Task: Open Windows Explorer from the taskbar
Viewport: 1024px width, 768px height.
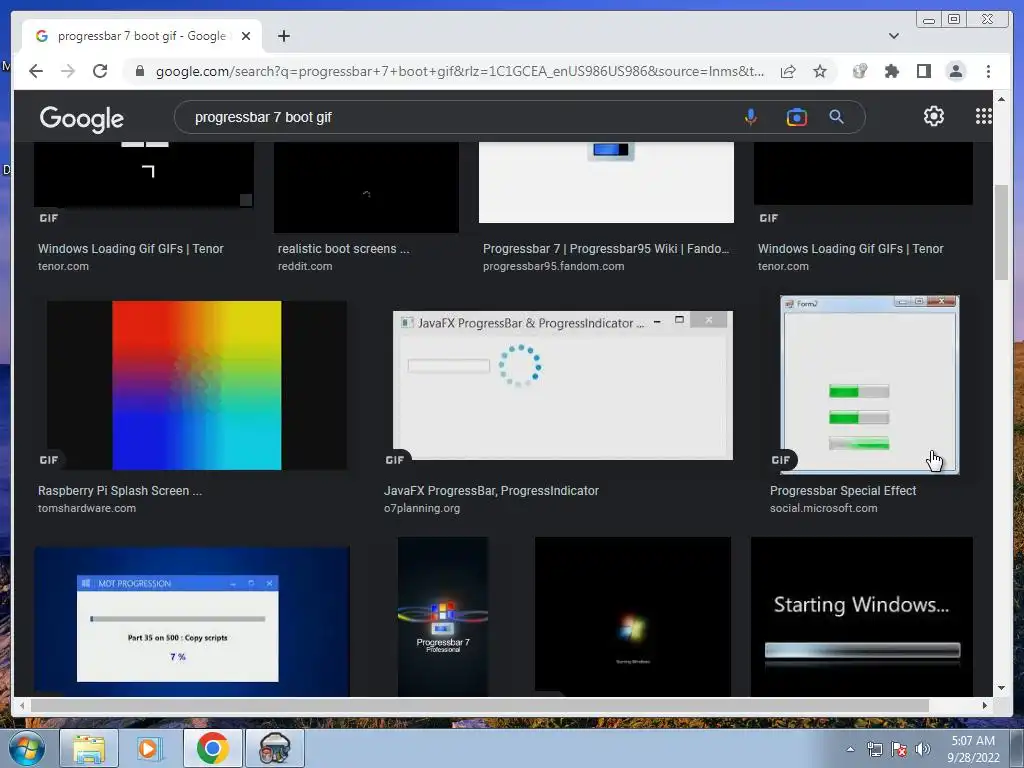Action: pos(89,748)
